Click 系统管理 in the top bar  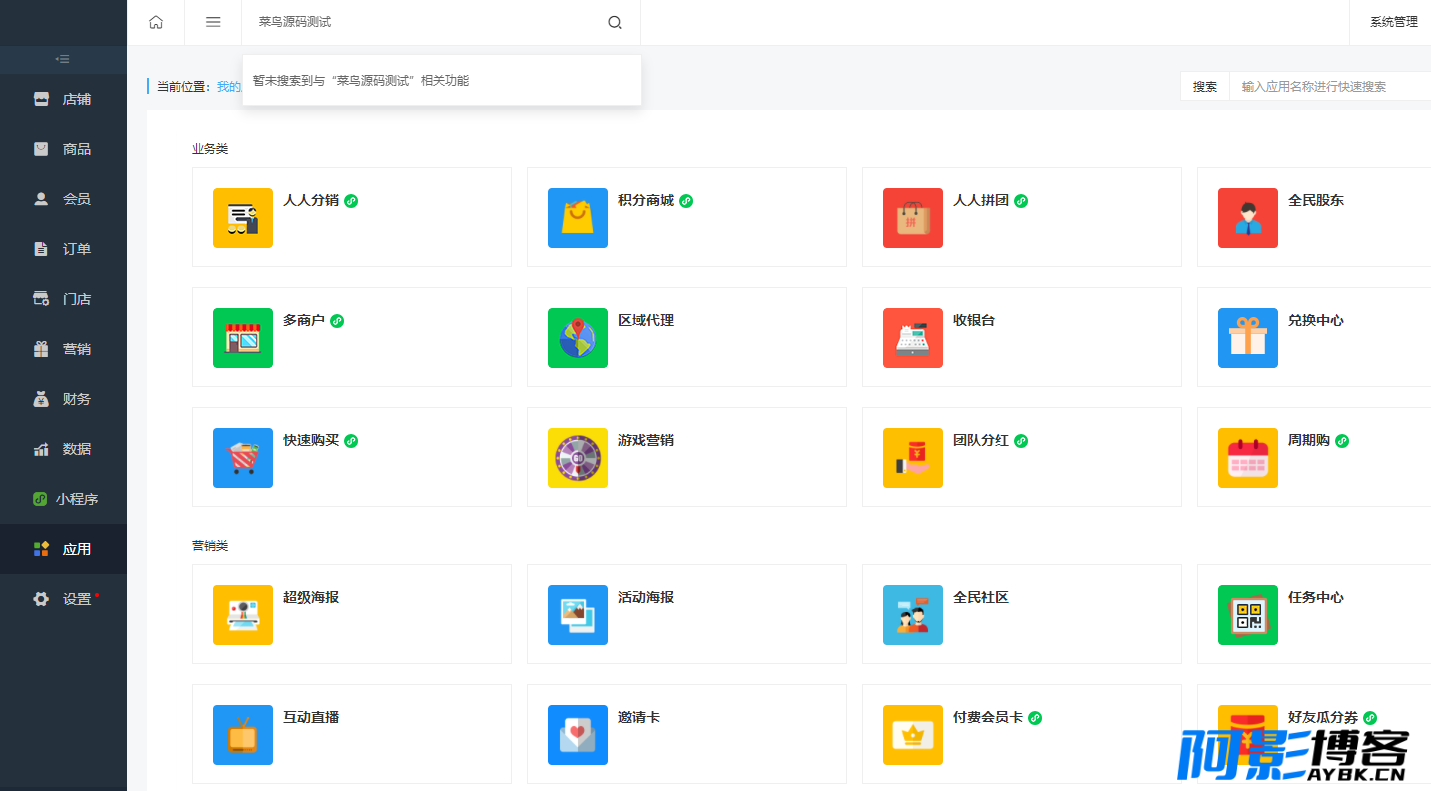pyautogui.click(x=1393, y=22)
